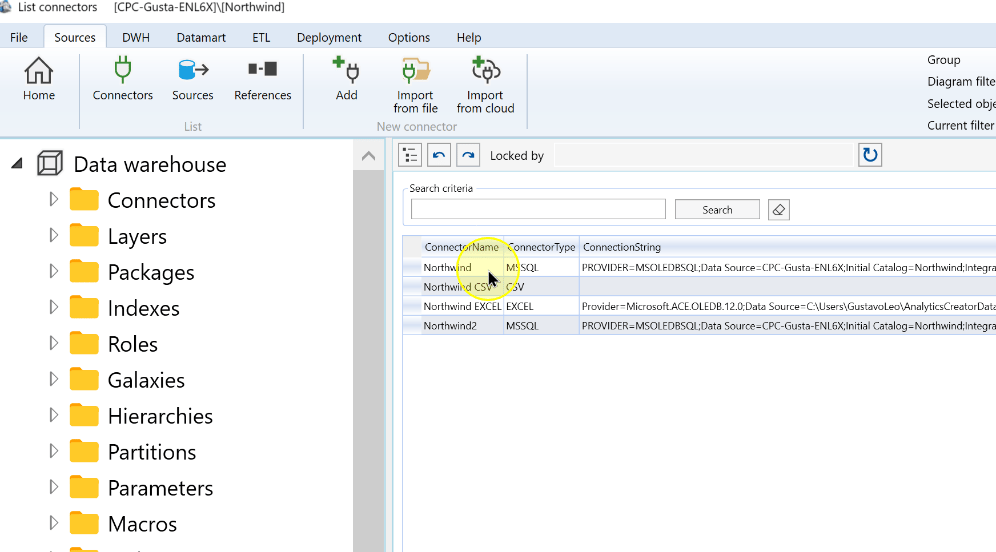Open the References ribbon icon
This screenshot has width=996, height=552.
tap(262, 79)
